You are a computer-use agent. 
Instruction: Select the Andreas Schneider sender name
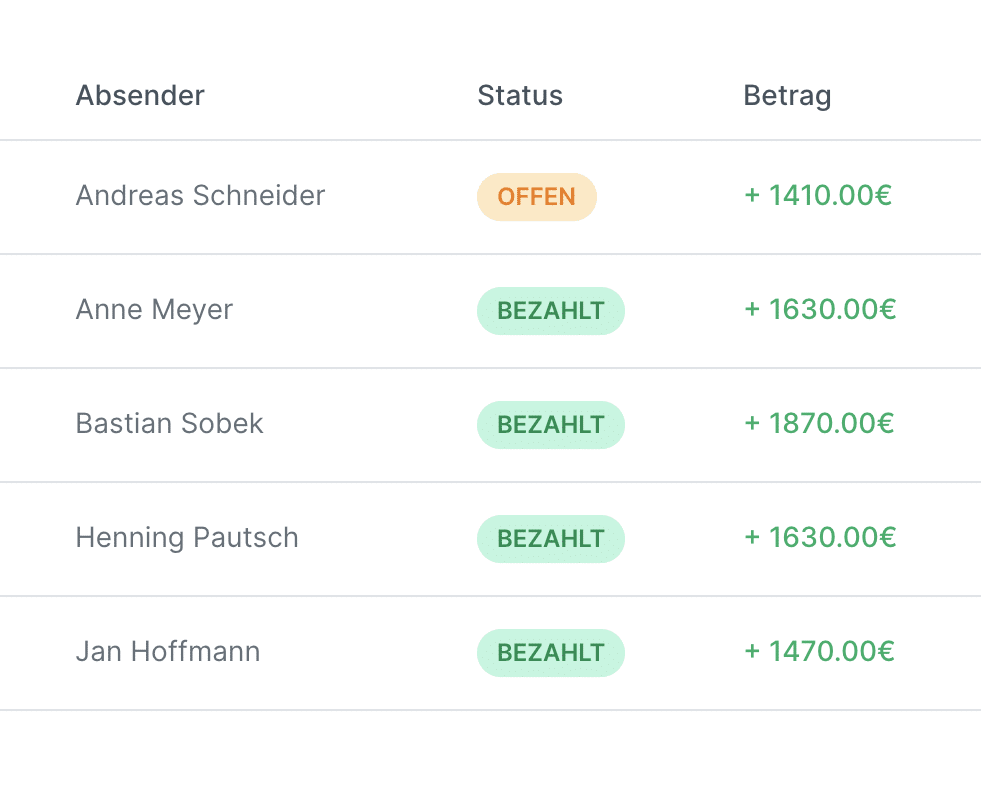click(x=200, y=195)
